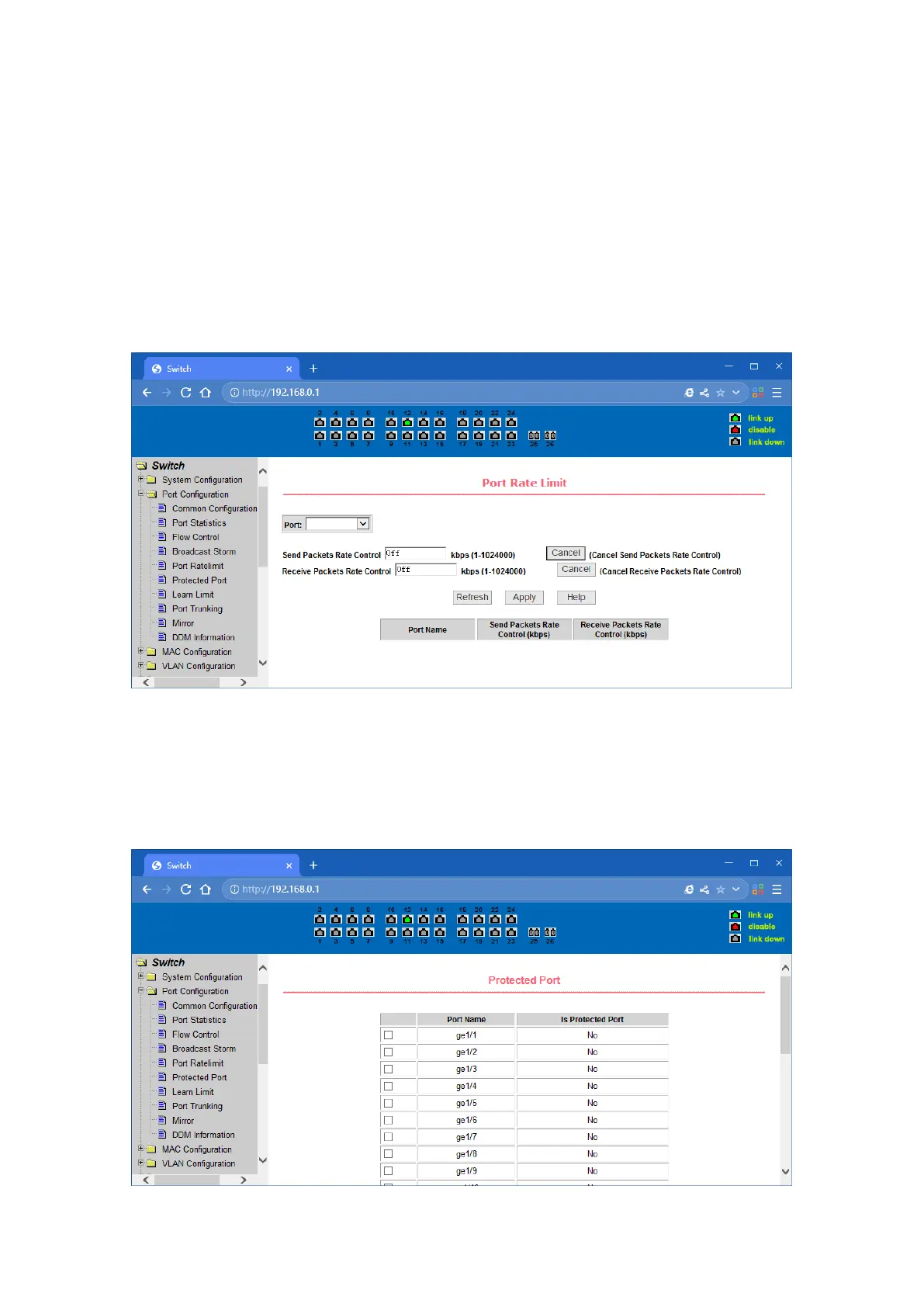This screenshot has width=924, height=1307.
Task: Check the ge1/3 port checkbox
Action: point(389,1070)
